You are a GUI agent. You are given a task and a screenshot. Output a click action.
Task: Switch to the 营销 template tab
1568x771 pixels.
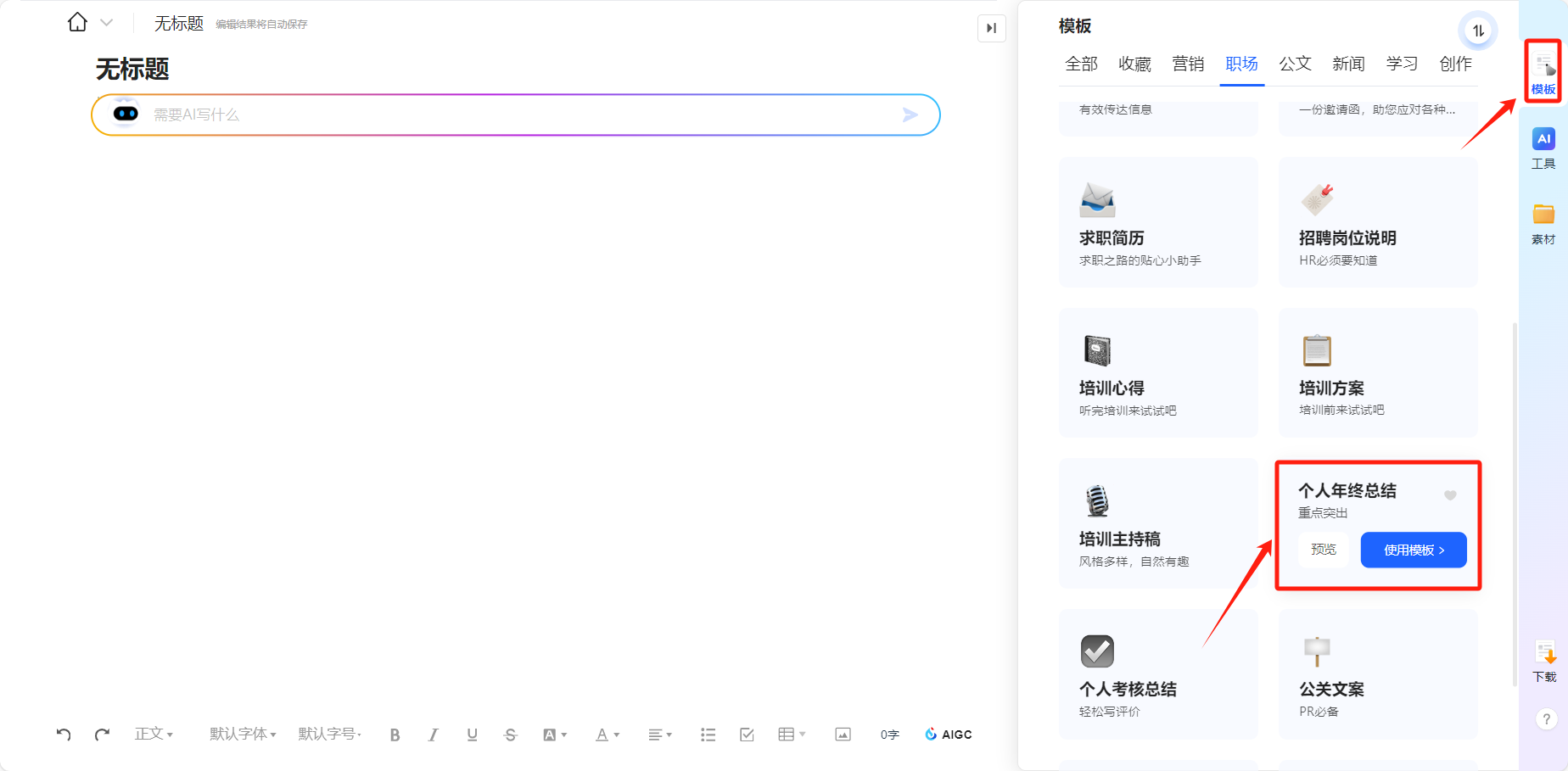click(1188, 64)
